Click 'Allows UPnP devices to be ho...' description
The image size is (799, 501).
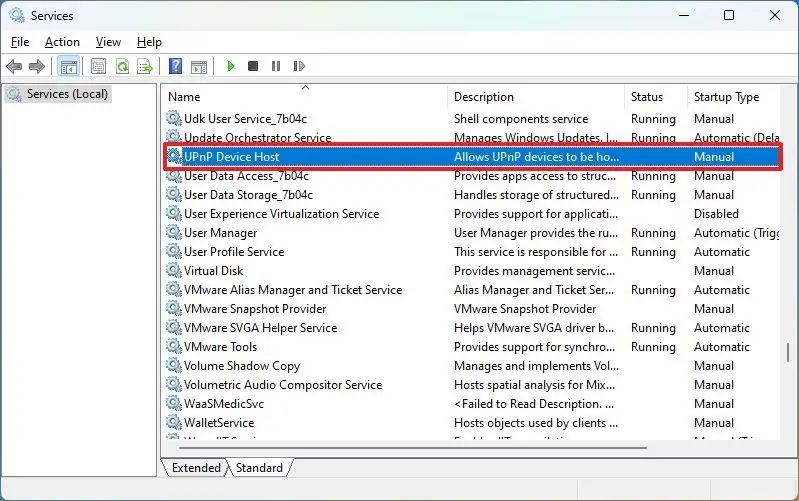click(536, 156)
